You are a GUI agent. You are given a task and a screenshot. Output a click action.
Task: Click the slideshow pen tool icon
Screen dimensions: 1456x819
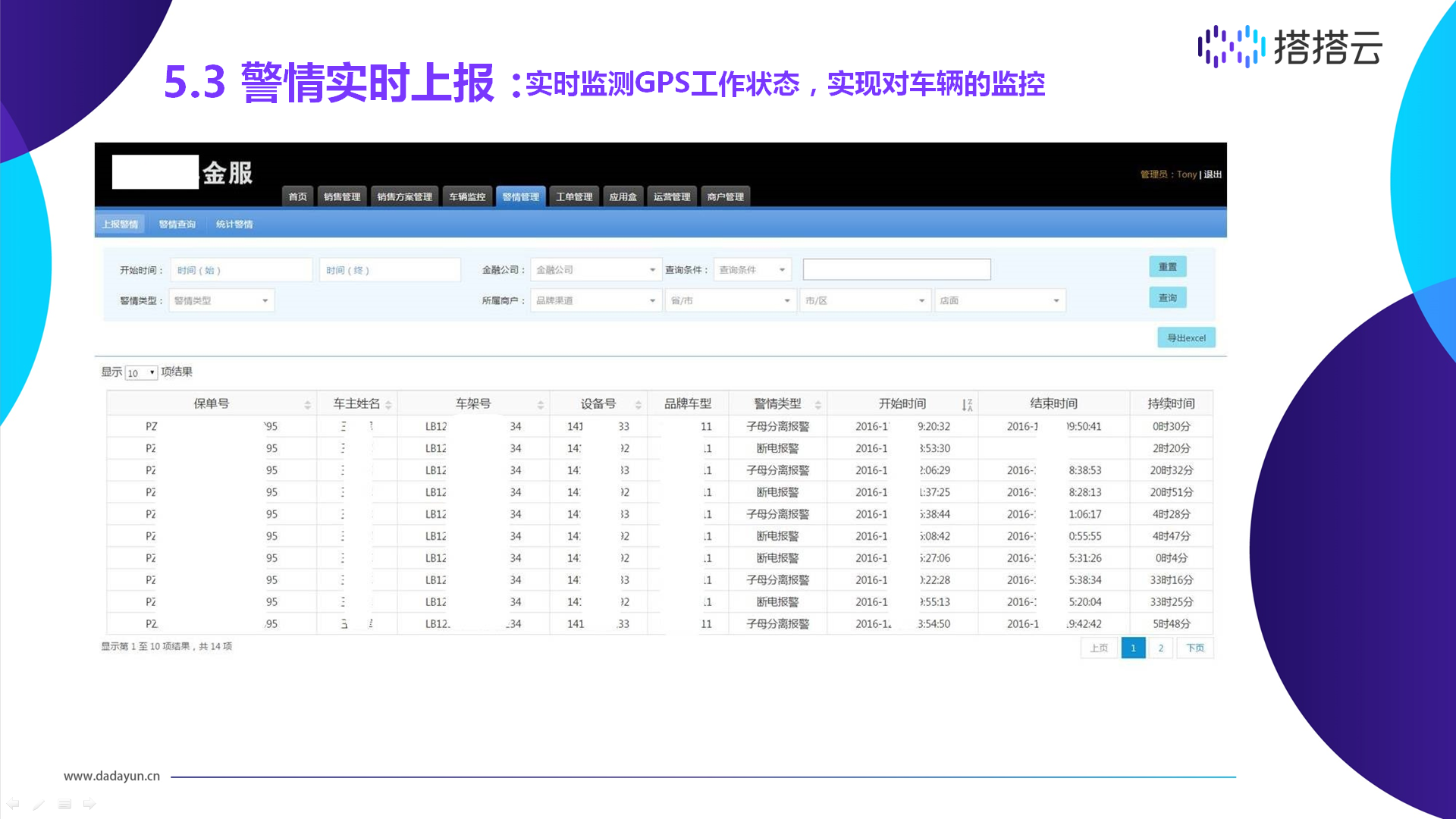coord(39,805)
